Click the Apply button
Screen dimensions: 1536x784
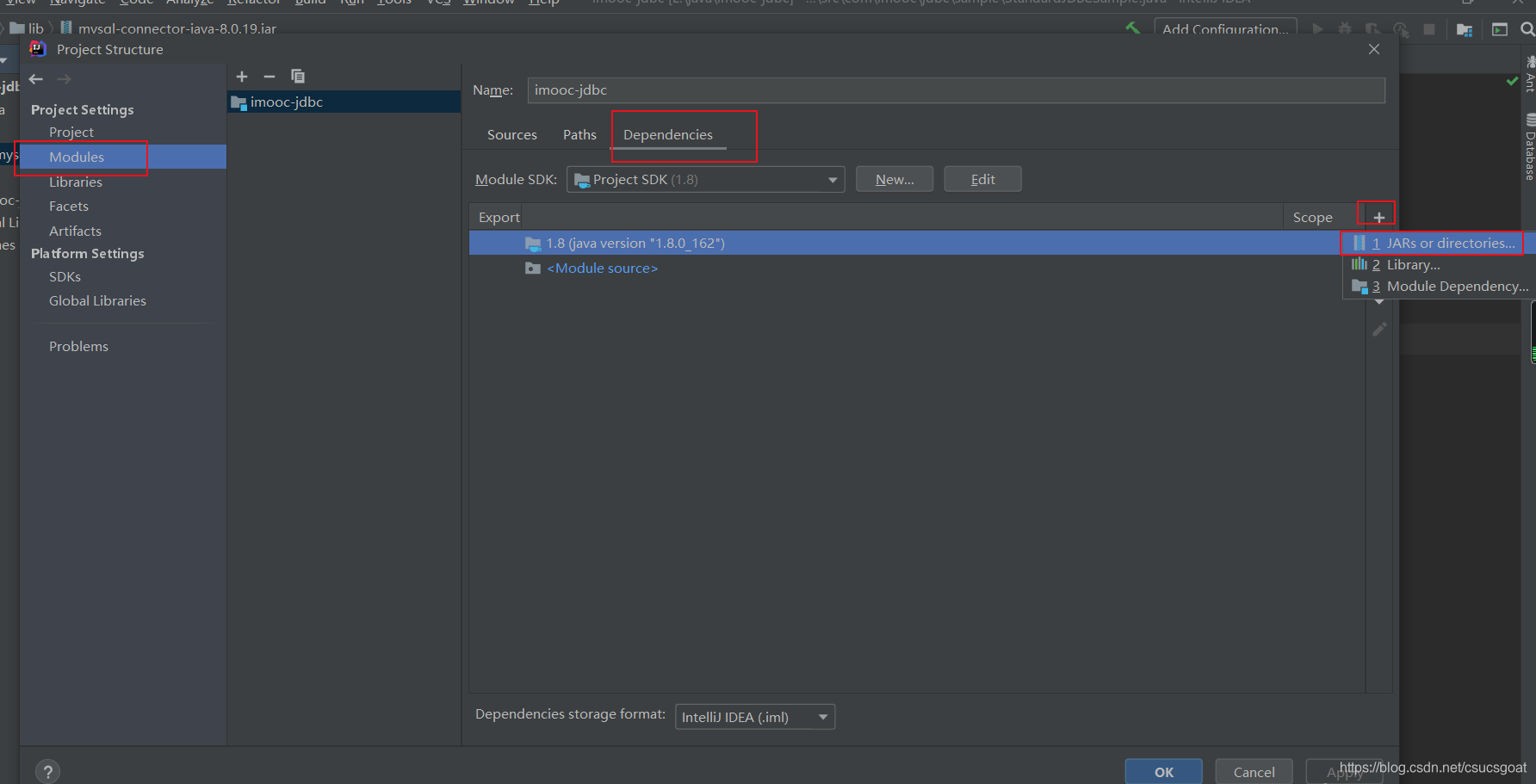(1343, 772)
